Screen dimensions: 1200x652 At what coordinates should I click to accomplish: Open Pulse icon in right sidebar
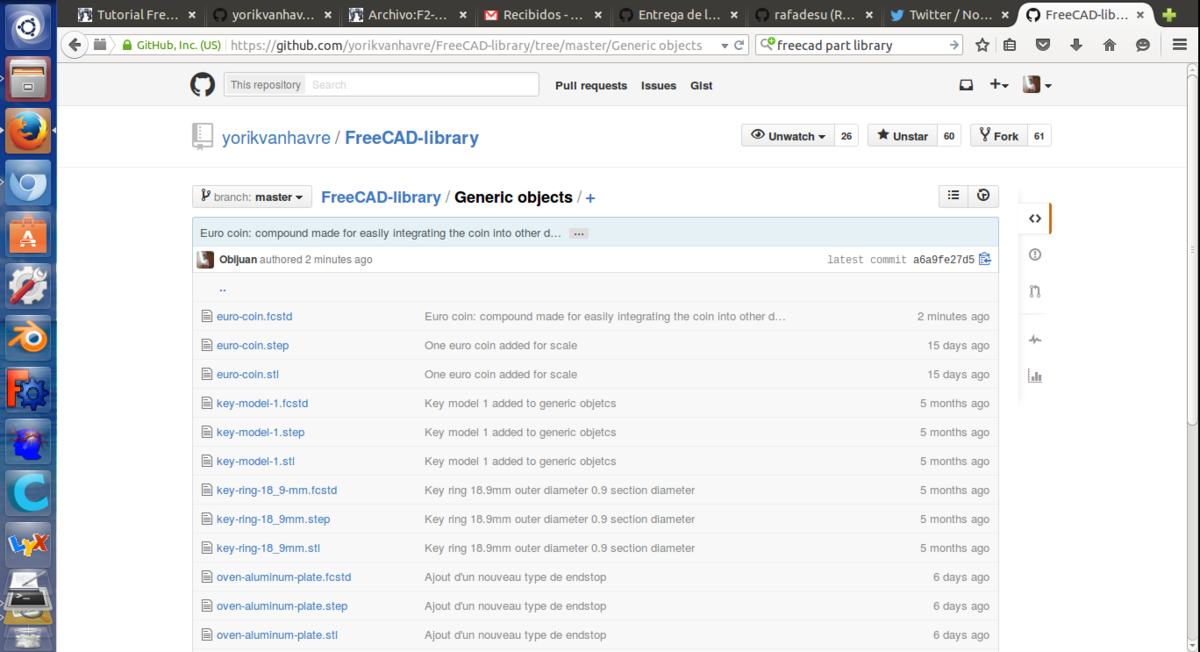(1035, 340)
